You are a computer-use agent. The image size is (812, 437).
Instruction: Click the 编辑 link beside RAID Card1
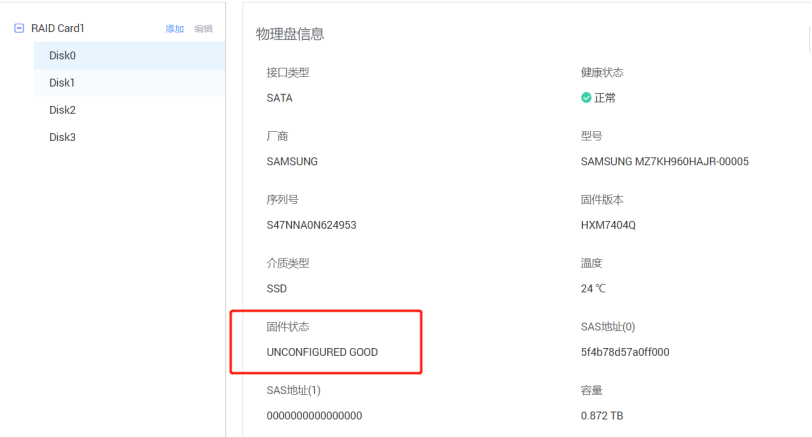click(203, 29)
